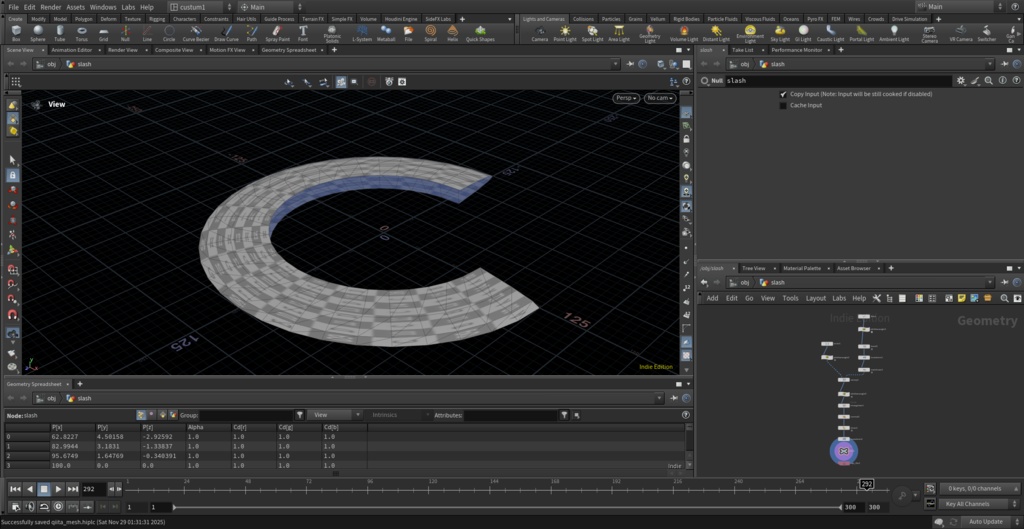The height and width of the screenshot is (529, 1024).
Task: Switch to the Material Palette tab
Action: coord(802,268)
